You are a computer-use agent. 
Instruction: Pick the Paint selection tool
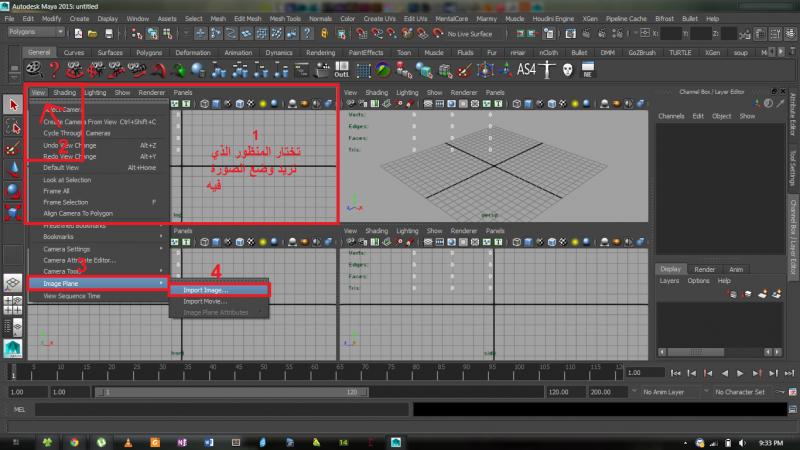point(13,148)
